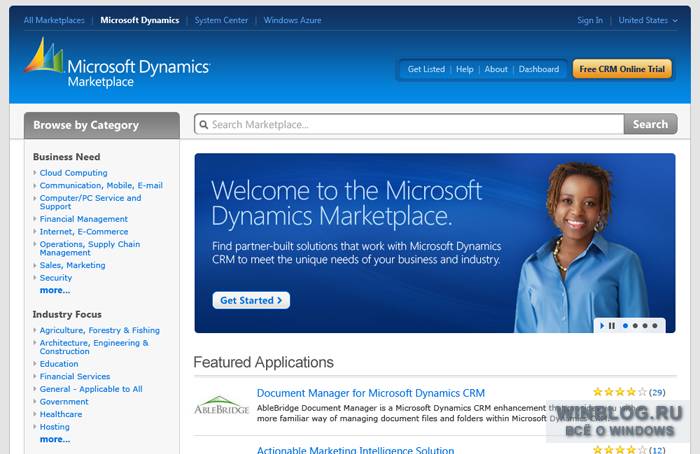This screenshot has height=454, width=700.
Task: Open Communication, Mobile, E-mail category
Action: click(101, 185)
